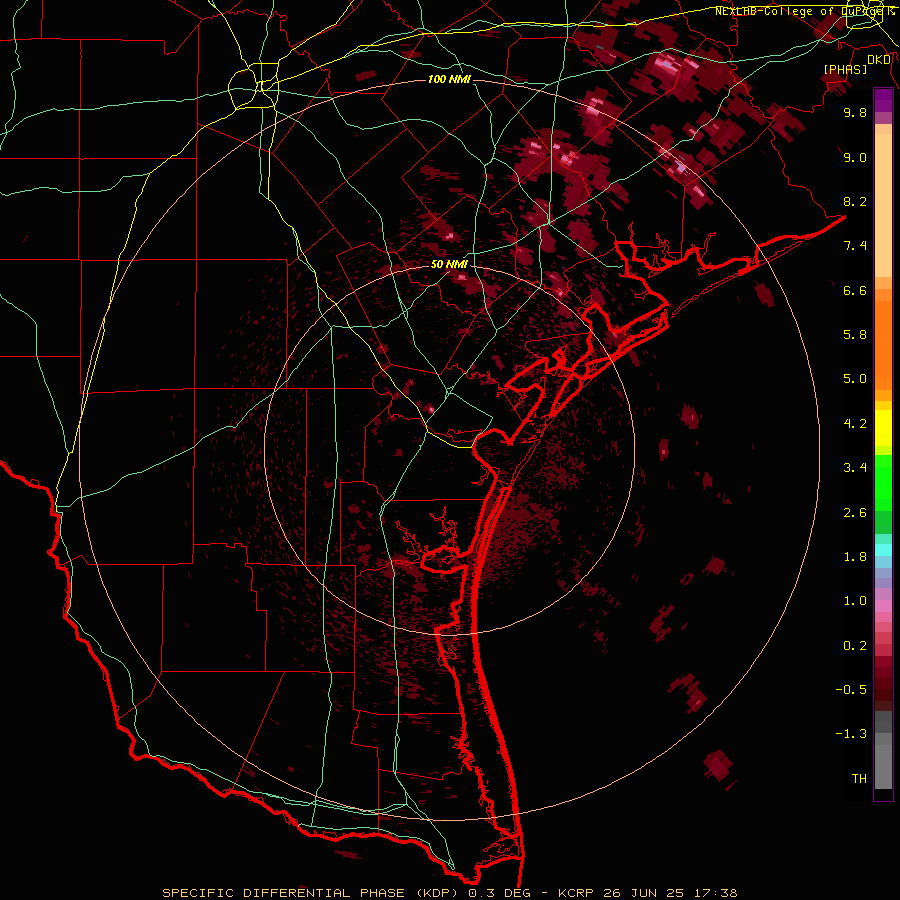Select the 1.0 value on the scale
The height and width of the screenshot is (900, 900).
855,601
